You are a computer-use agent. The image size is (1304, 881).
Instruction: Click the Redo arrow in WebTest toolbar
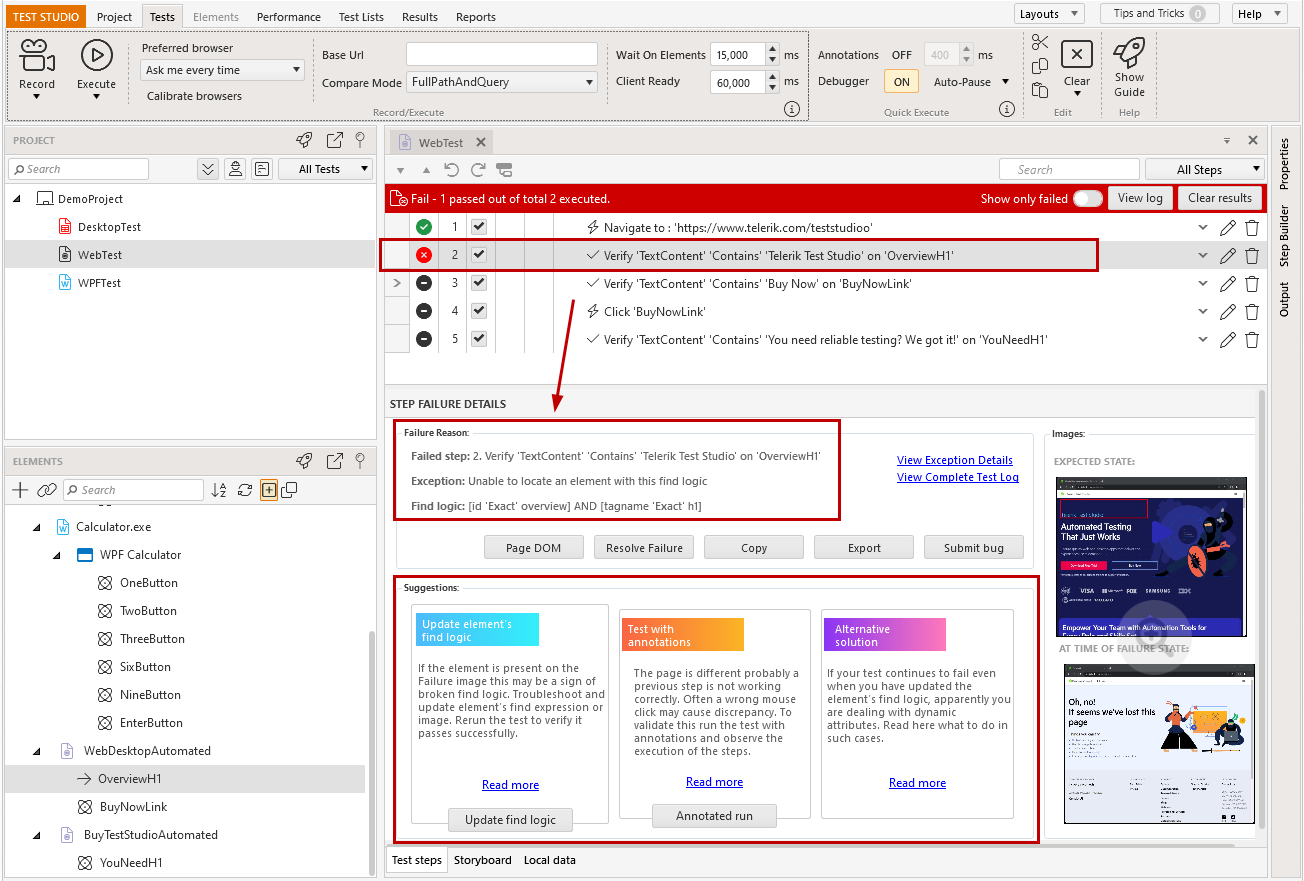coord(478,170)
